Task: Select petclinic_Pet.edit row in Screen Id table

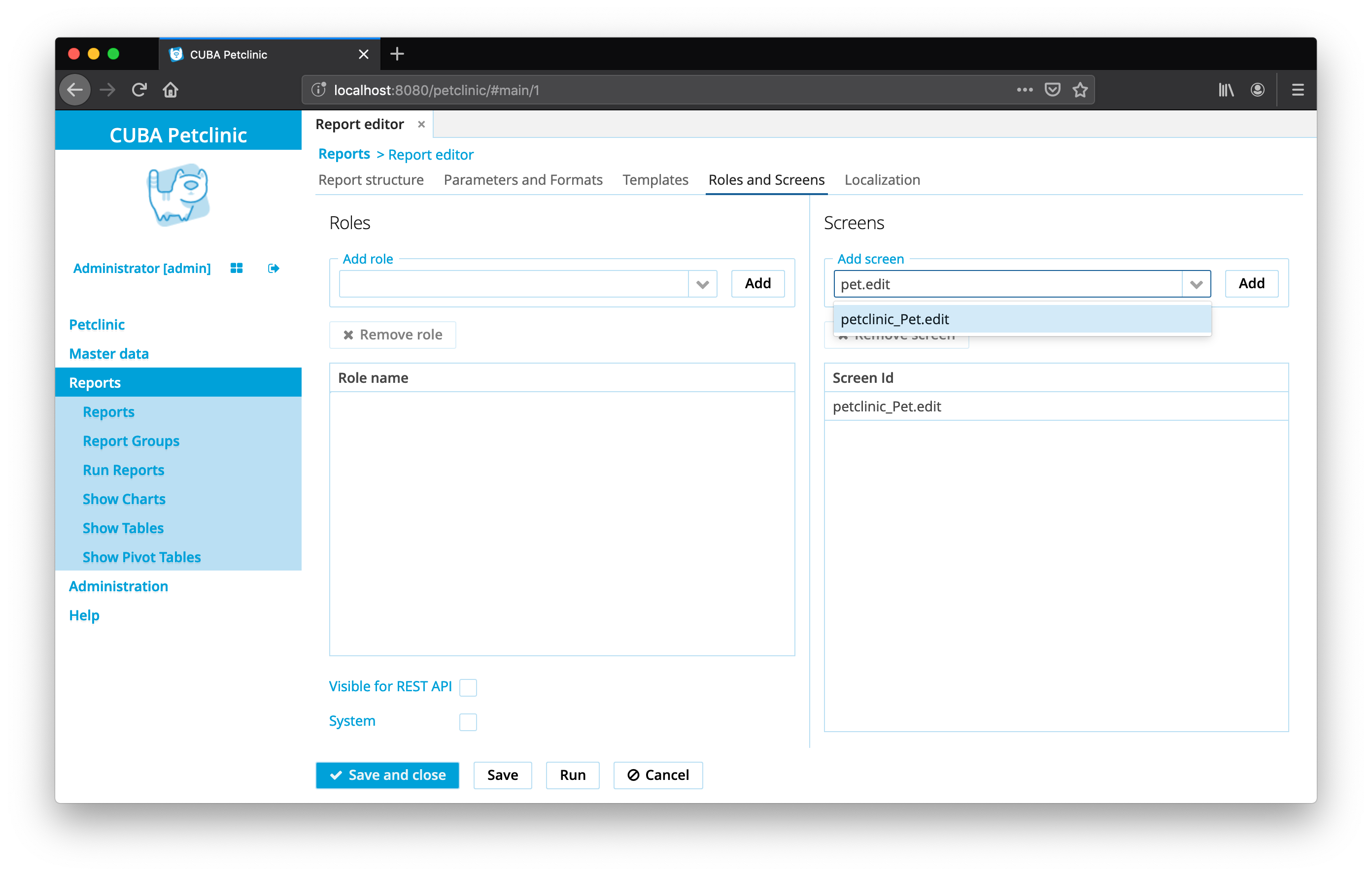Action: pyautogui.click(x=887, y=406)
